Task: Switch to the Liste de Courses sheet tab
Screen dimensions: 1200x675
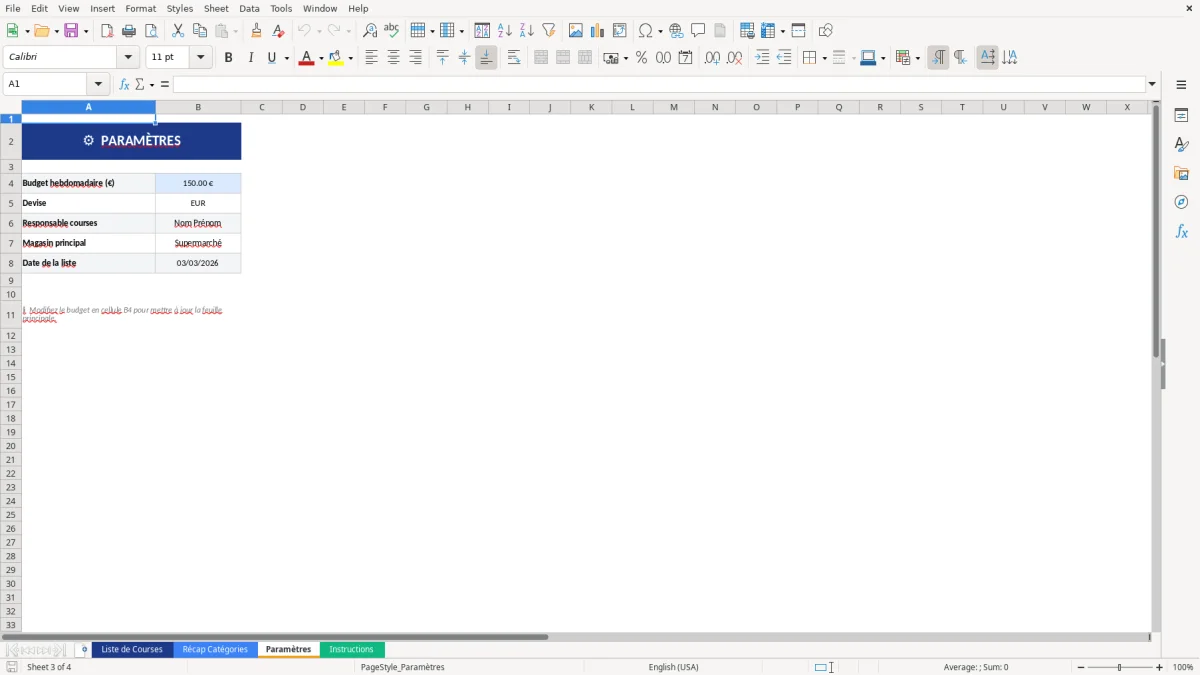Action: 132,649
